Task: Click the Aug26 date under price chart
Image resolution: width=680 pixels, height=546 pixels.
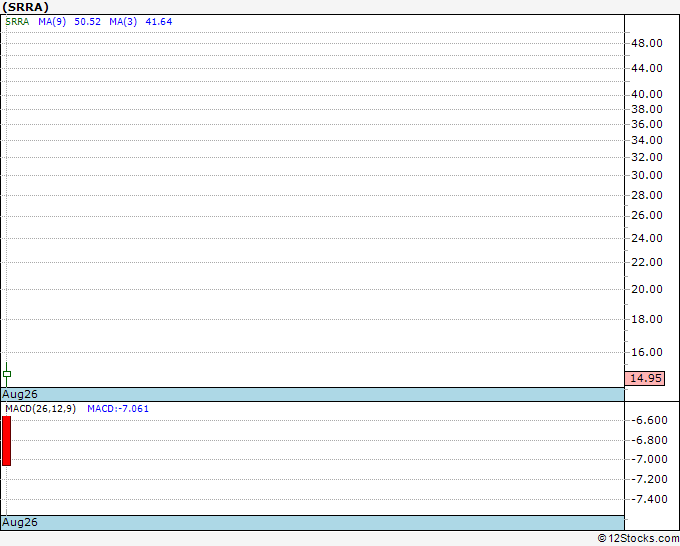Action: [20, 394]
